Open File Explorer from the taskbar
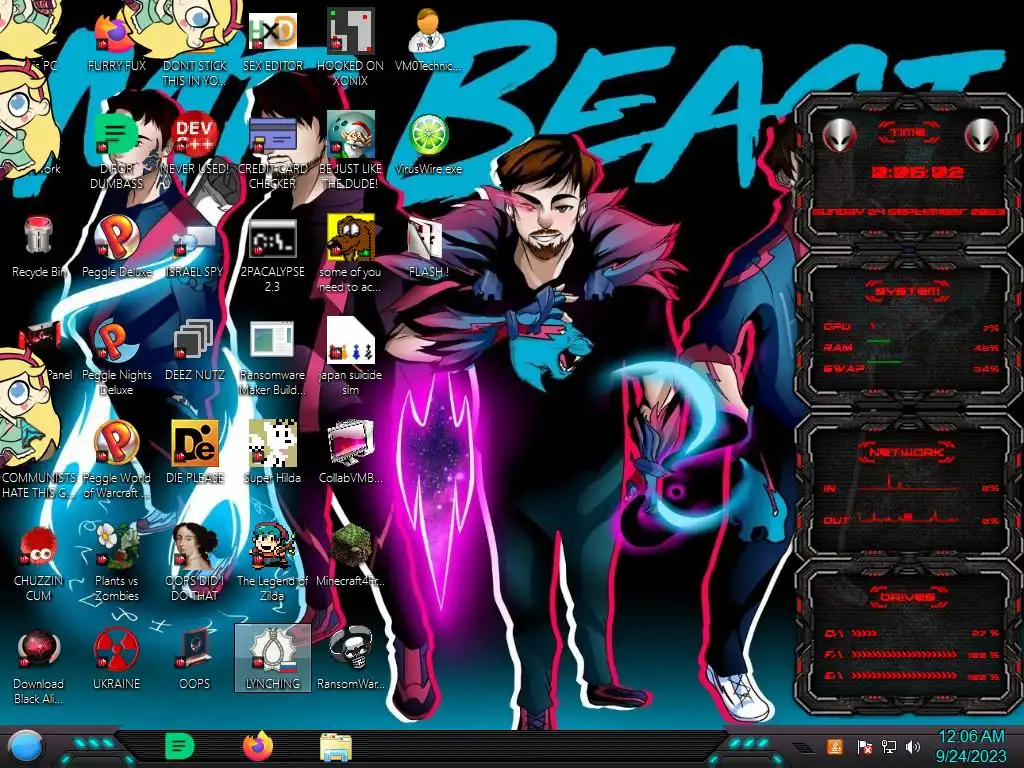Viewport: 1024px width, 768px height. point(336,747)
